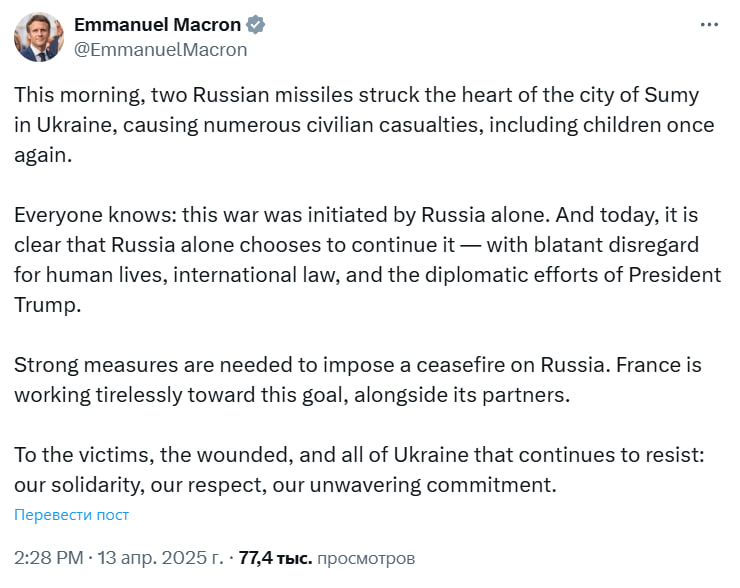The height and width of the screenshot is (588, 740).
Task: Open Emmanuel Macron's profile picture
Action: [39, 37]
